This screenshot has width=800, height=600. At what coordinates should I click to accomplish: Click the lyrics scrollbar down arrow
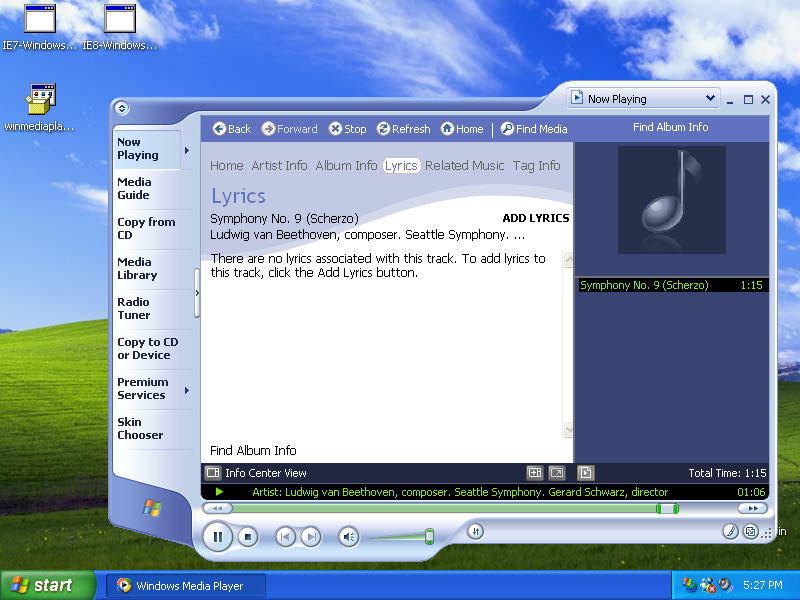coord(568,430)
